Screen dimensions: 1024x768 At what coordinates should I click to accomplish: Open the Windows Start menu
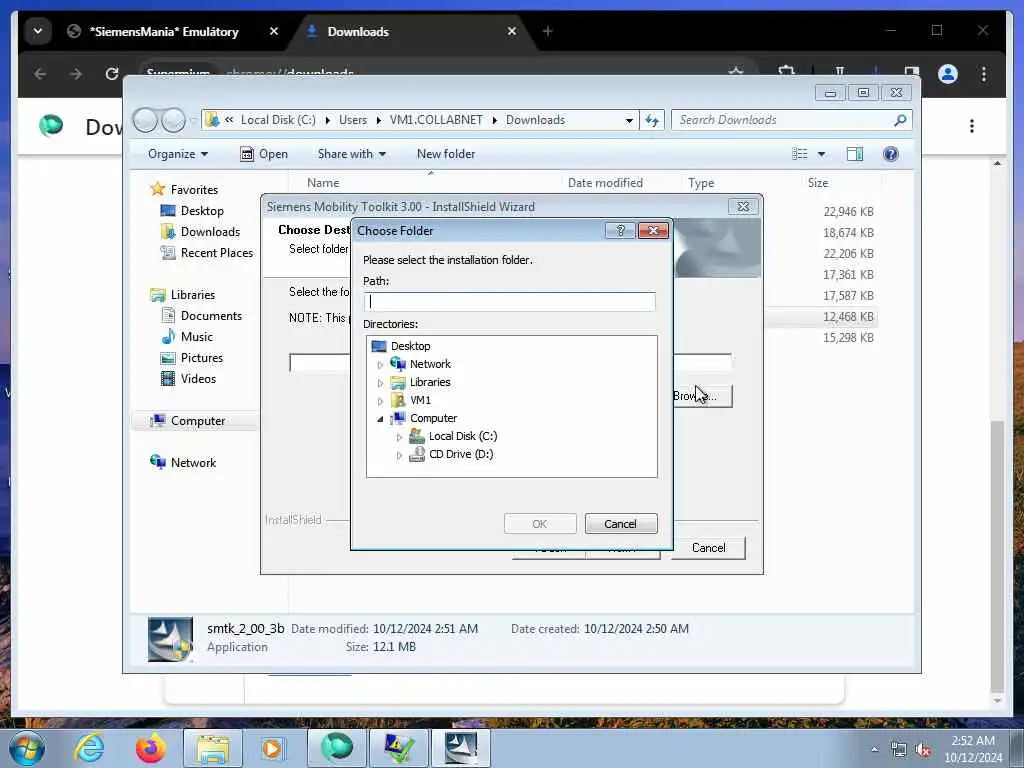click(26, 748)
